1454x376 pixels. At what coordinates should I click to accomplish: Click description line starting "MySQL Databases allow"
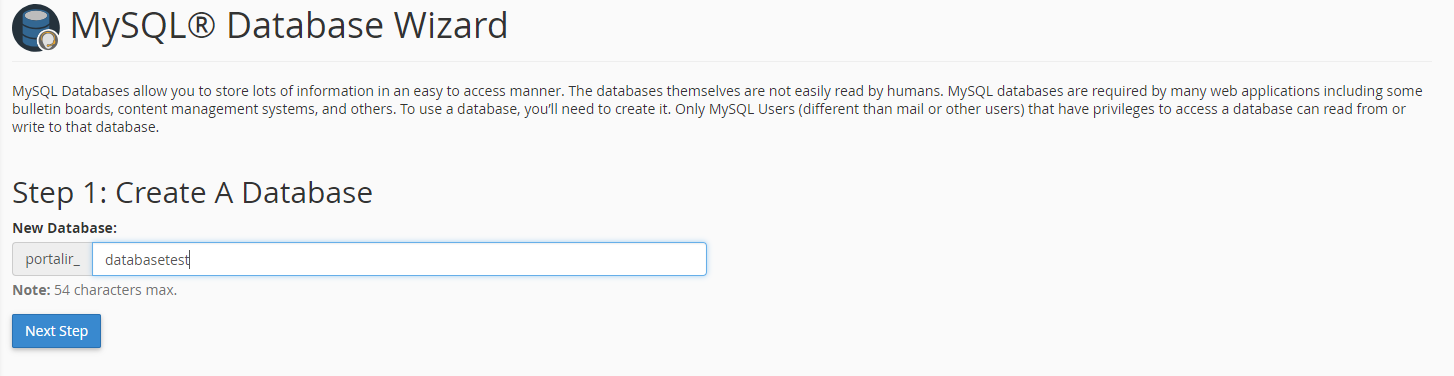pos(717,91)
